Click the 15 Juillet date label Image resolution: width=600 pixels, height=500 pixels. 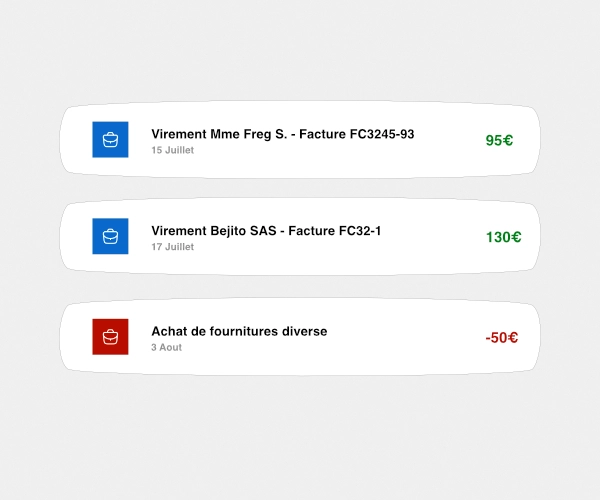(x=173, y=150)
